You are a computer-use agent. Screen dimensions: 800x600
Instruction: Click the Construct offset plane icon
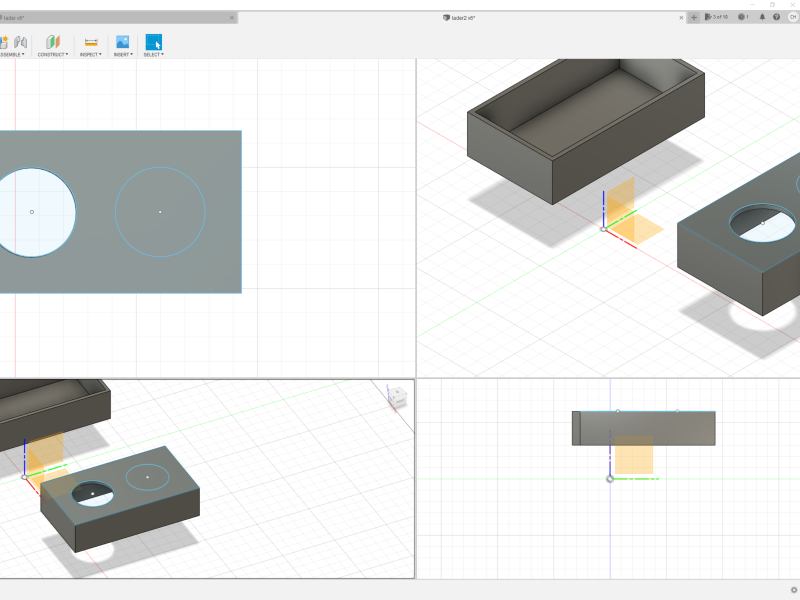(x=53, y=42)
